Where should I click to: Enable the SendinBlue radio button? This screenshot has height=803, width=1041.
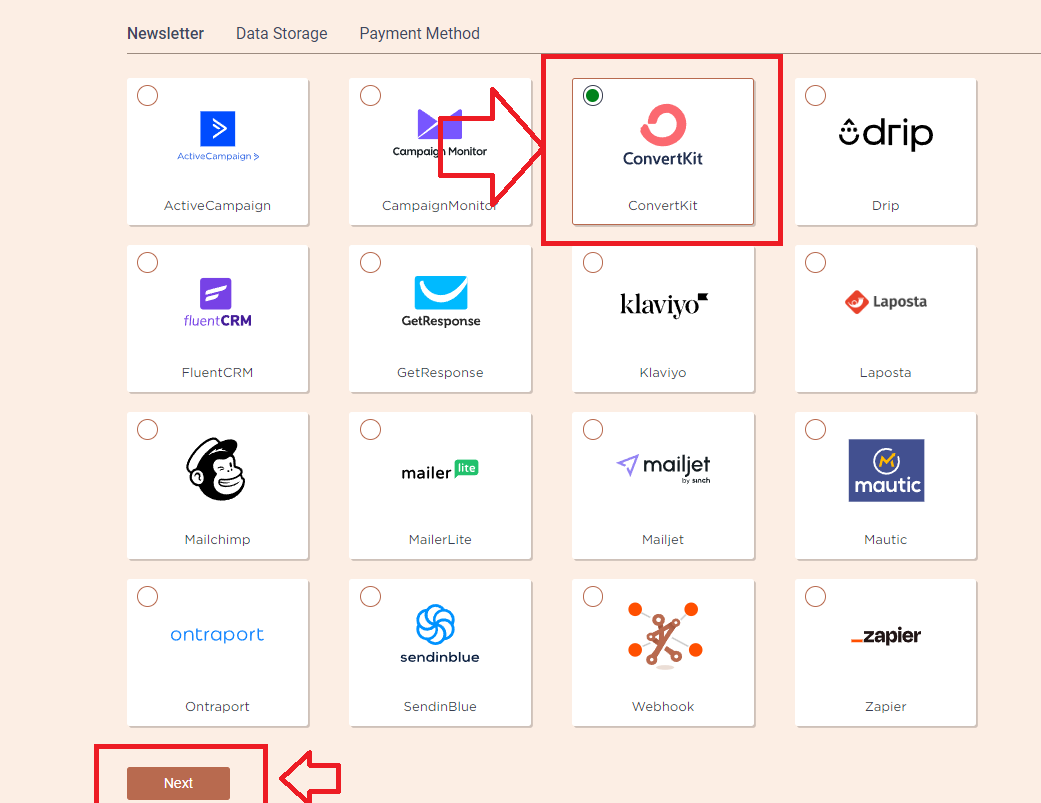370,597
